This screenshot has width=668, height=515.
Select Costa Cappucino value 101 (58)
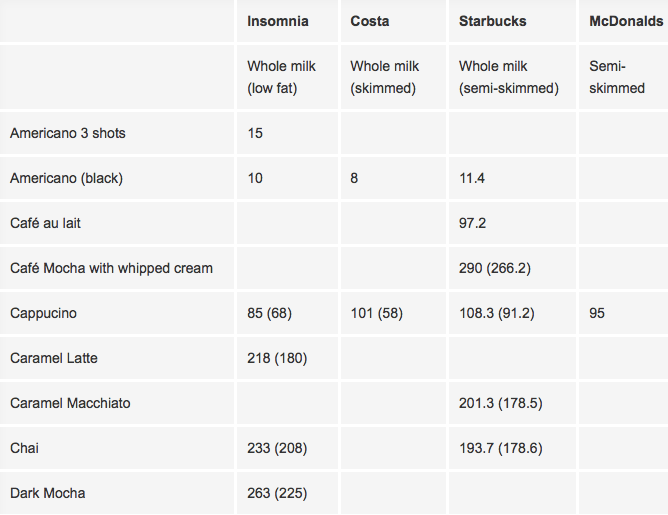(x=376, y=313)
